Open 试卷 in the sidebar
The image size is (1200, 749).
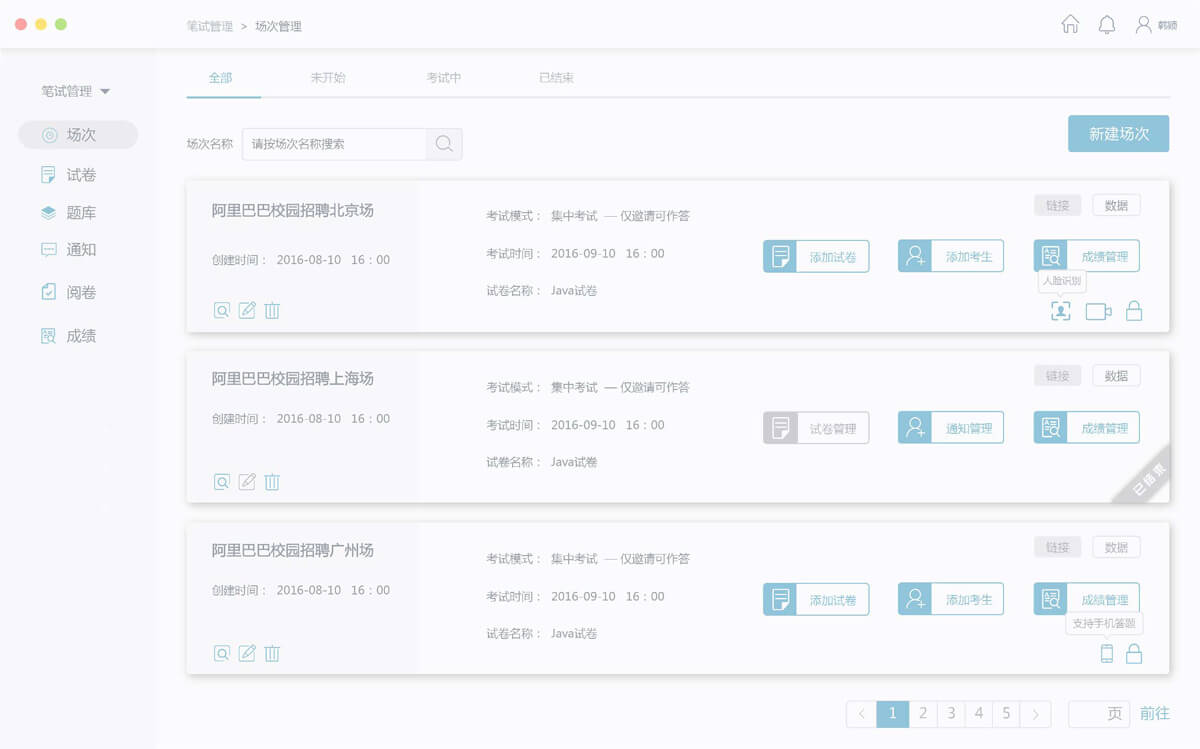coord(68,175)
